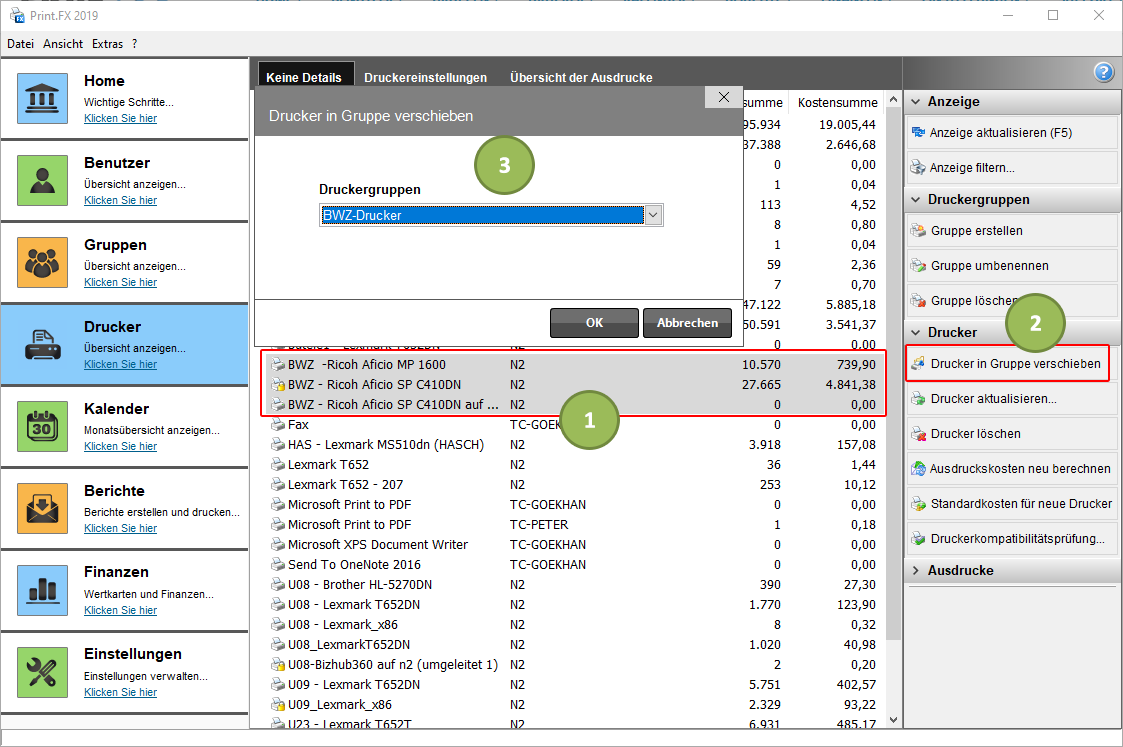Select the 'U08 - Lexmark_x86' printer row

coord(574,625)
